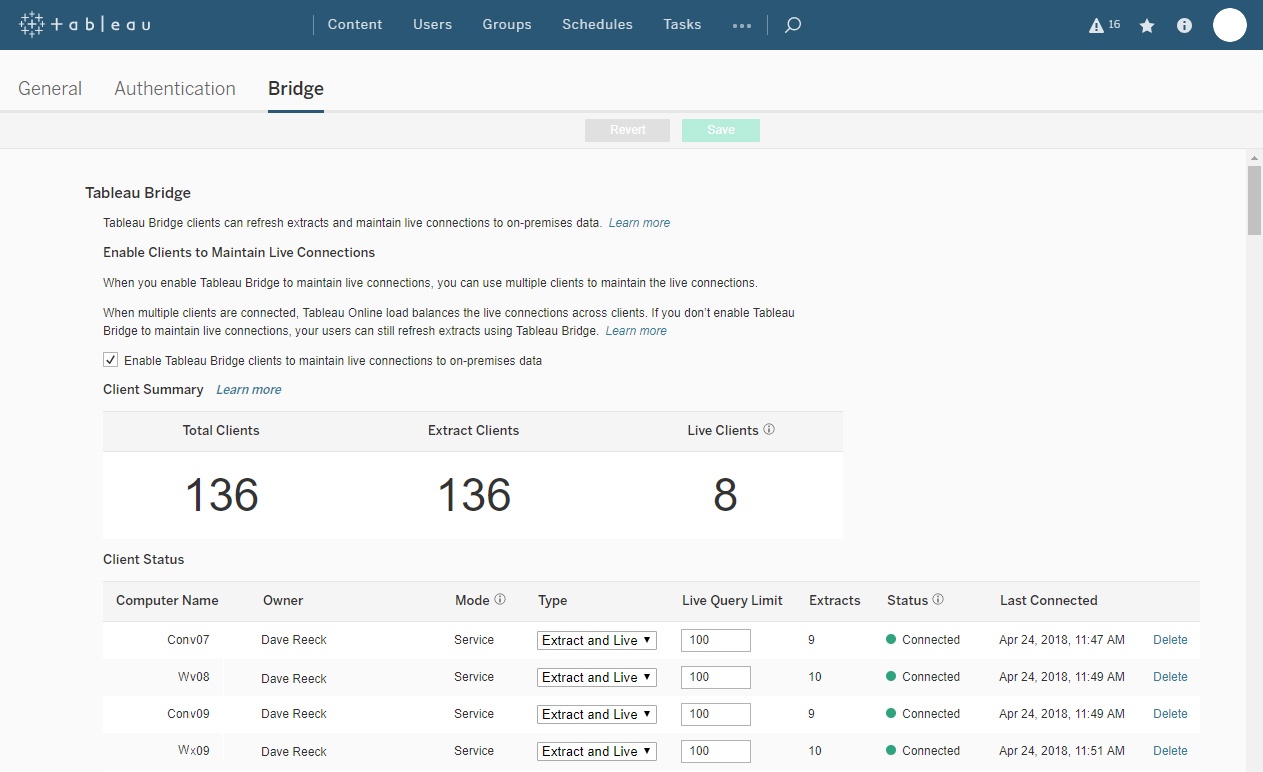The width and height of the screenshot is (1263, 772).
Task: Delete the Conv09 client
Action: [x=1170, y=714]
